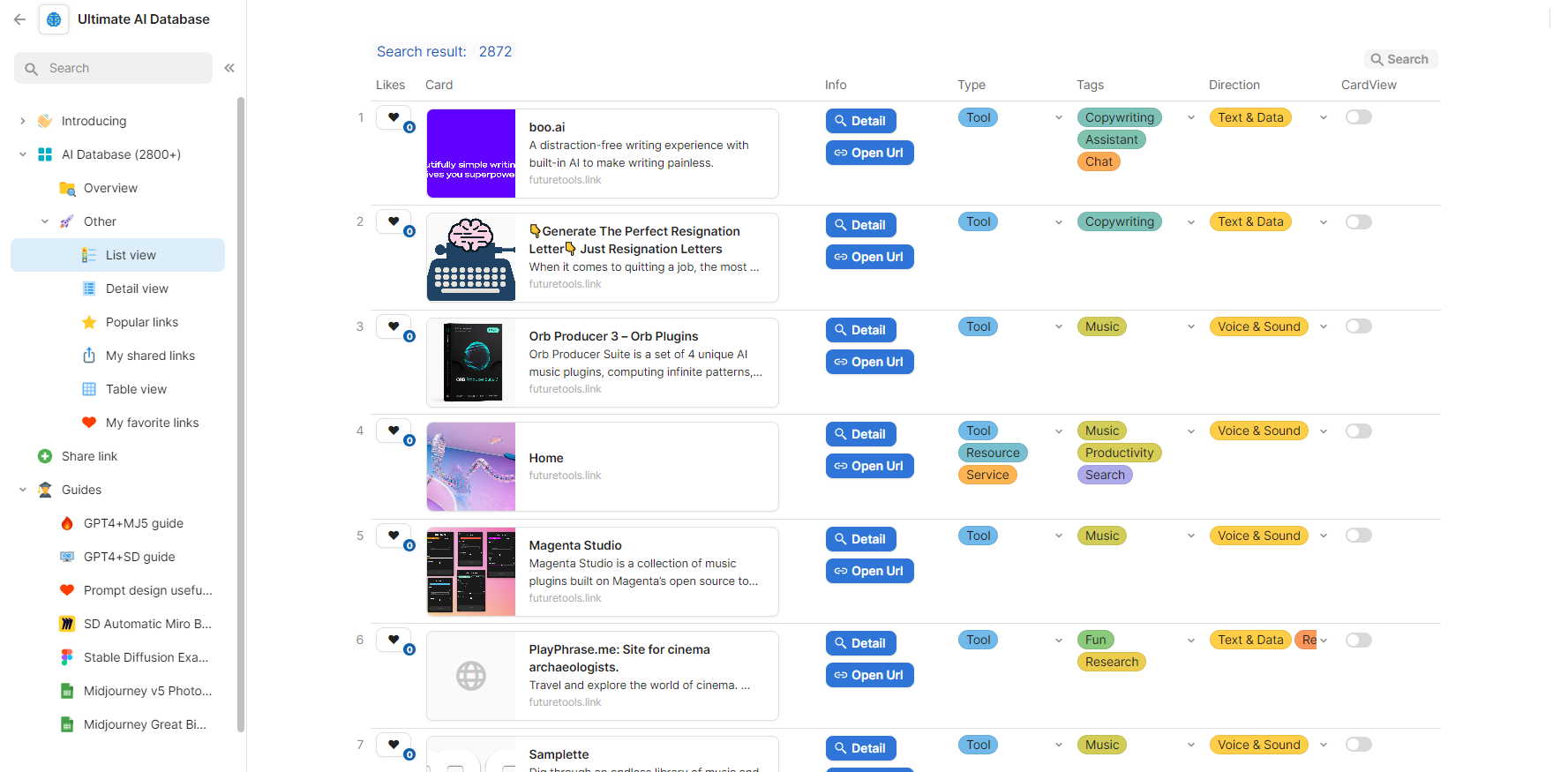Toggle CardView switch for boo.ai
This screenshot has width=1568, height=772.
[x=1359, y=117]
